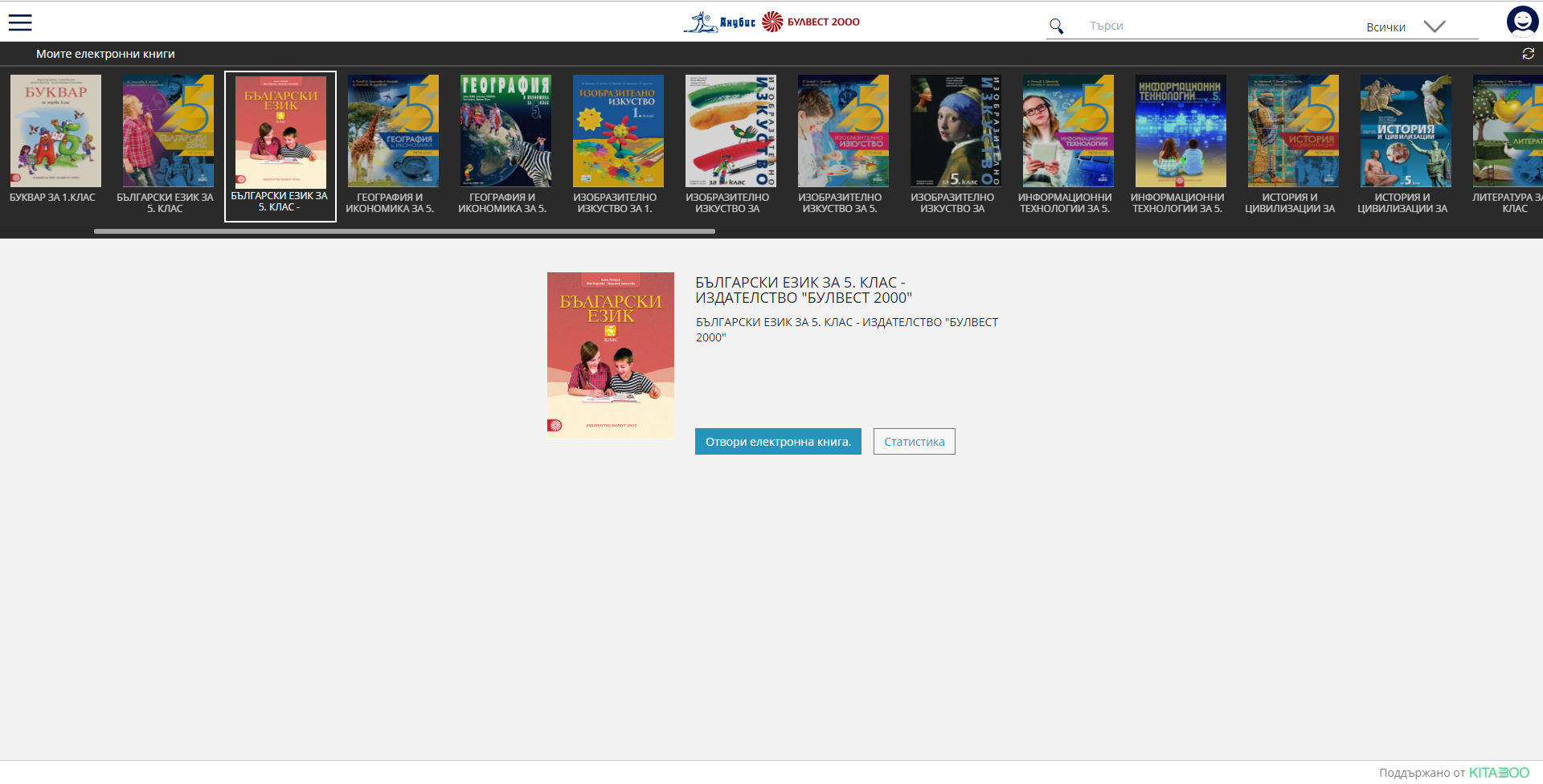Click the Kitaboo logo in footer
This screenshot has width=1543, height=784.
coord(1499,772)
